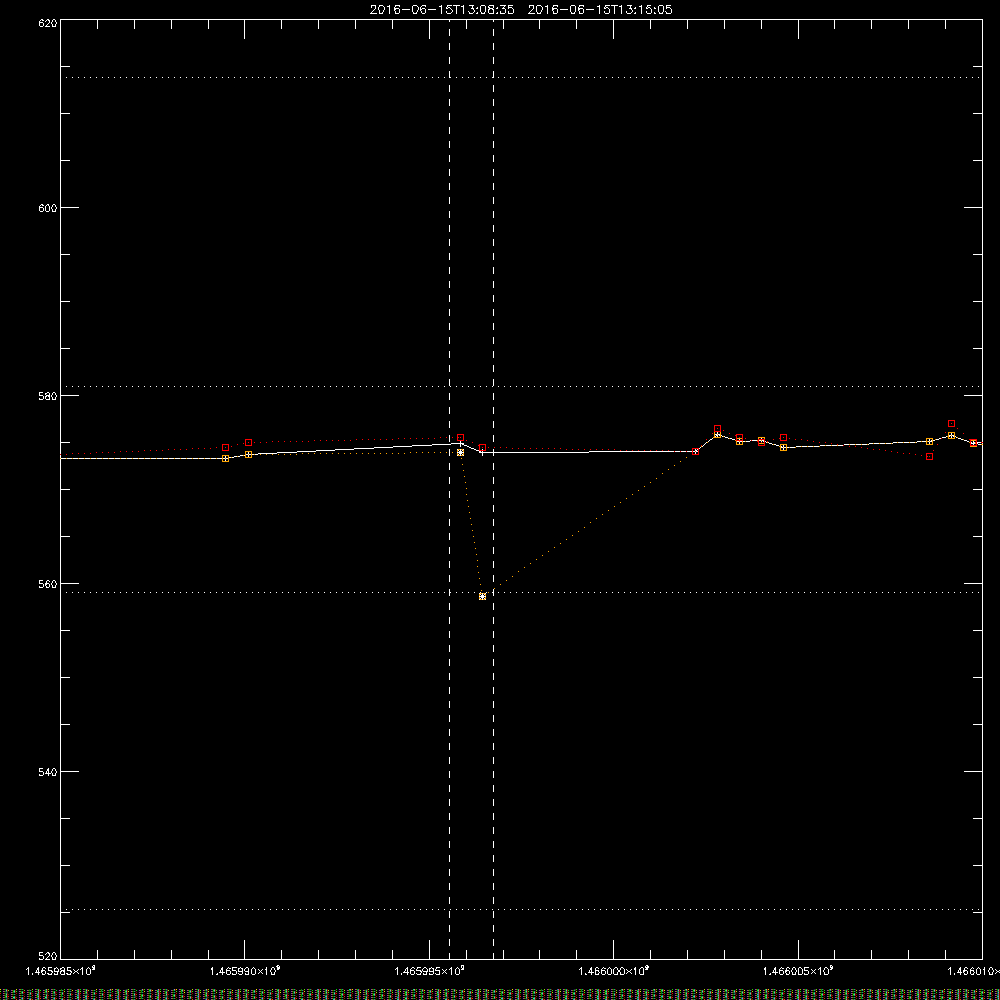Click the y-axis label 540
Image resolution: width=1000 pixels, height=1000 pixels.
[x=48, y=772]
